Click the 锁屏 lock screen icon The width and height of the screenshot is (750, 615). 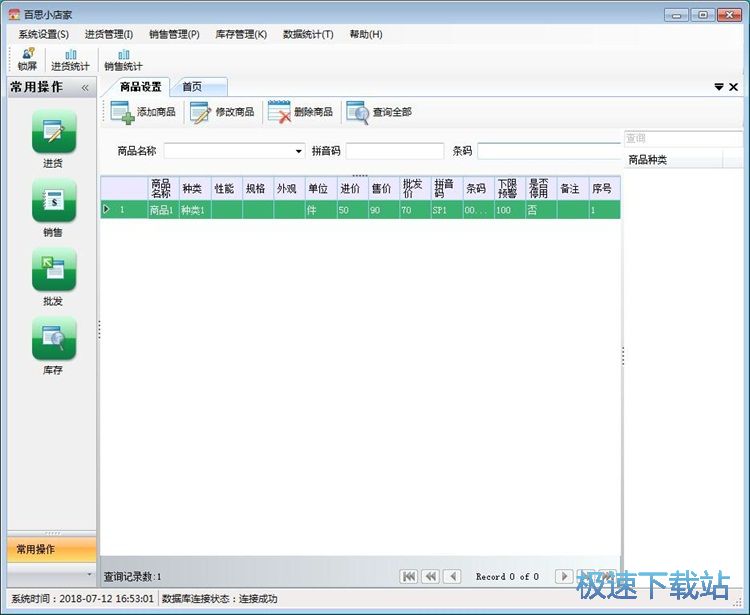pos(27,59)
